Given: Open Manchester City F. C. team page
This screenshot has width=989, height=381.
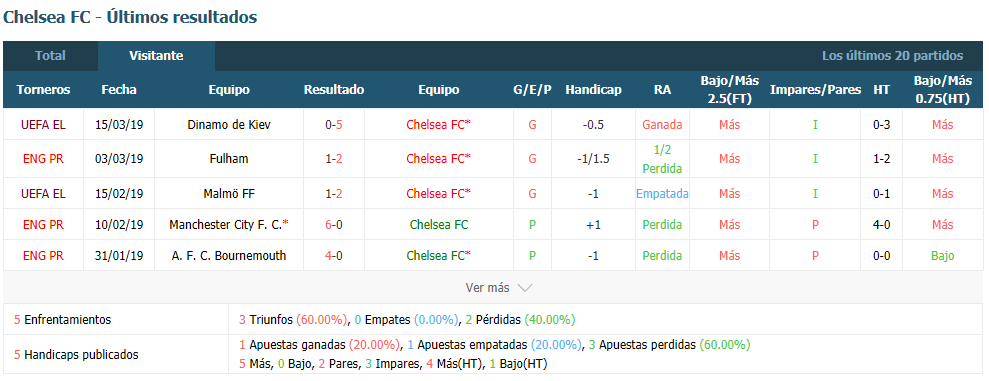Looking at the screenshot, I should tap(229, 225).
